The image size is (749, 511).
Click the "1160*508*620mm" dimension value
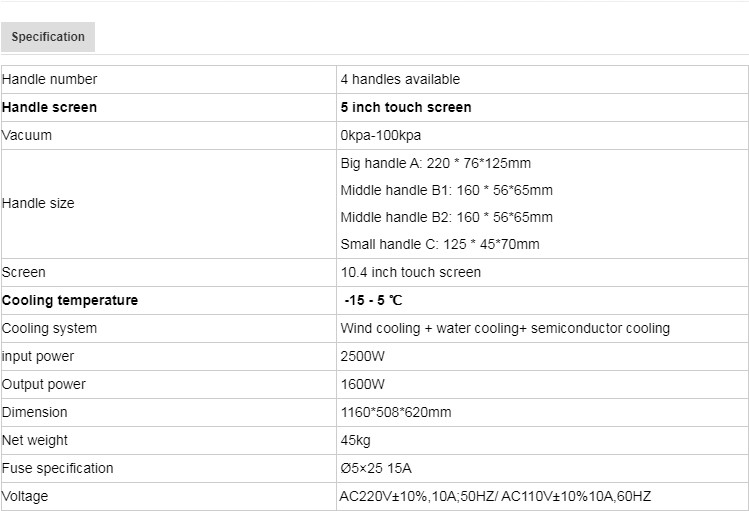pos(396,412)
